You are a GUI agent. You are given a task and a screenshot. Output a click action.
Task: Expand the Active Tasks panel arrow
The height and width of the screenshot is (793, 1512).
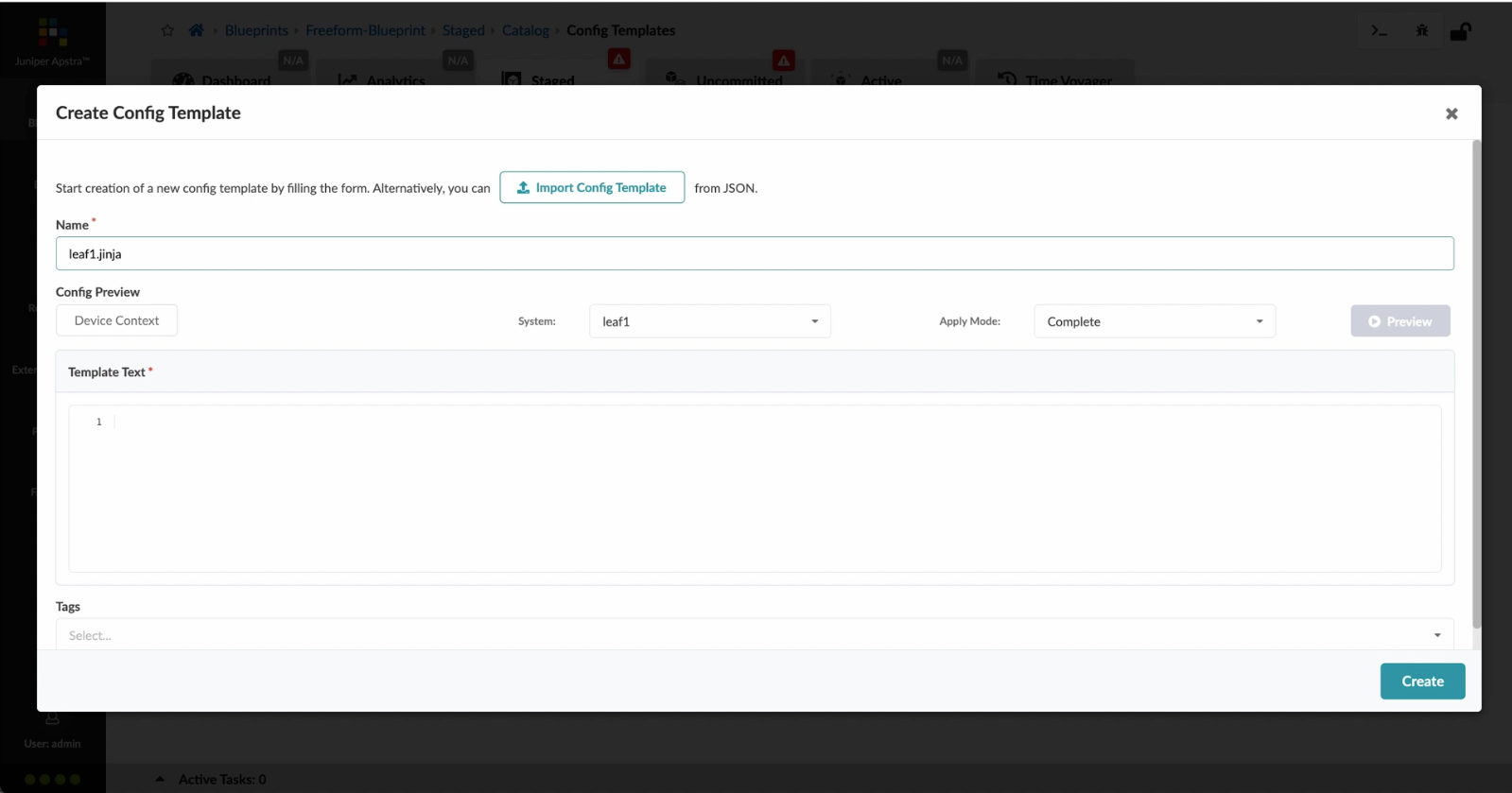click(160, 779)
